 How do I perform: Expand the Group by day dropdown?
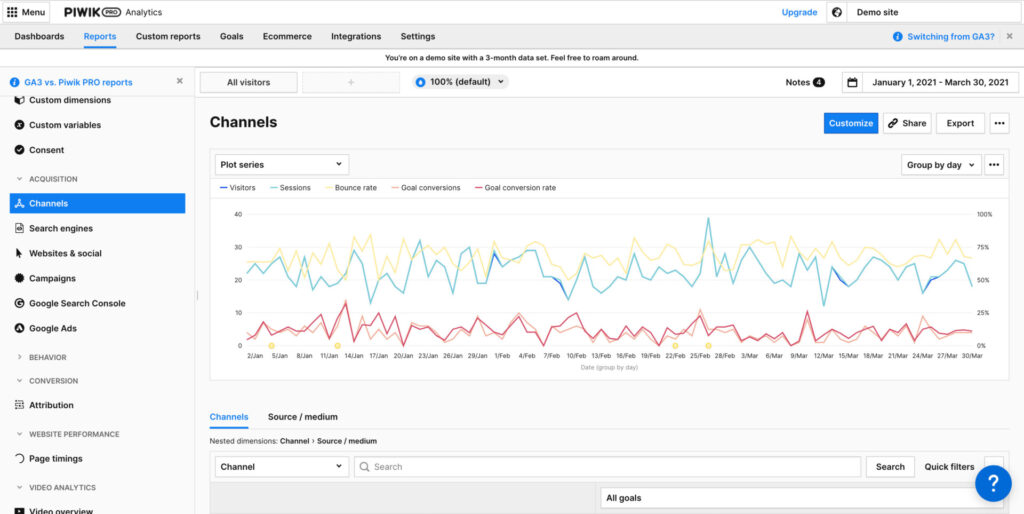pyautogui.click(x=940, y=165)
